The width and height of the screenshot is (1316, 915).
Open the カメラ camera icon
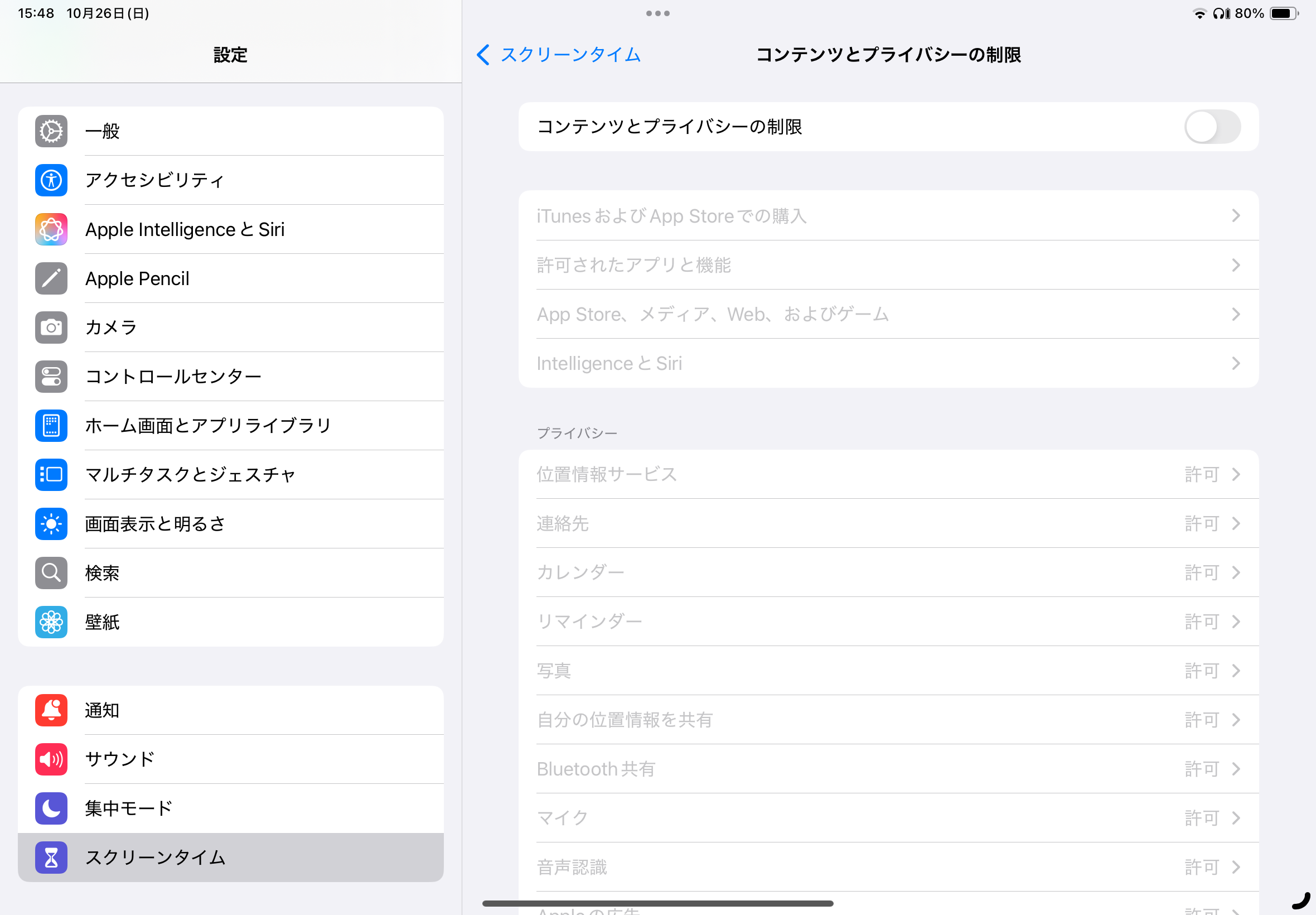(x=51, y=328)
